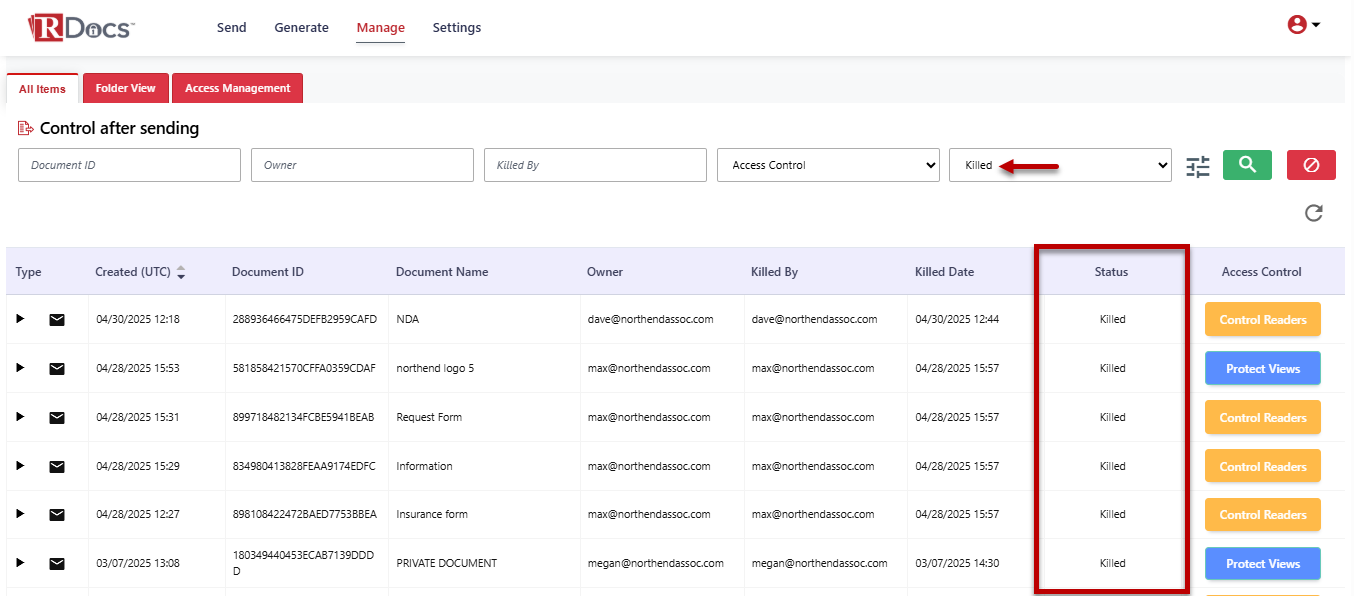
Task: Click killed date 03/07/2025 14:30
Action: [x=957, y=564]
